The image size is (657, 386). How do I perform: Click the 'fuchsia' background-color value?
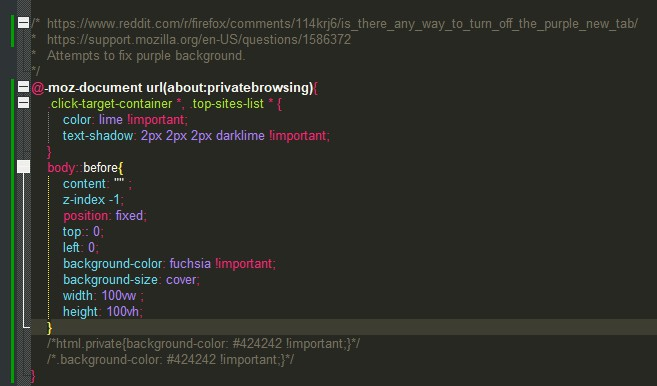click(190, 264)
